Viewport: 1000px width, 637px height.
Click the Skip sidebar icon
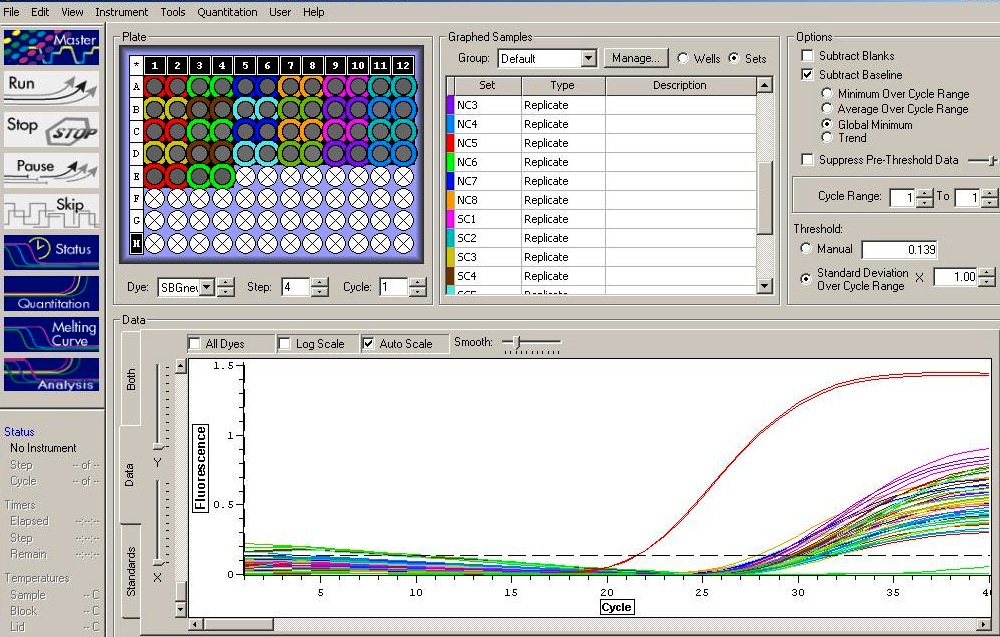51,210
